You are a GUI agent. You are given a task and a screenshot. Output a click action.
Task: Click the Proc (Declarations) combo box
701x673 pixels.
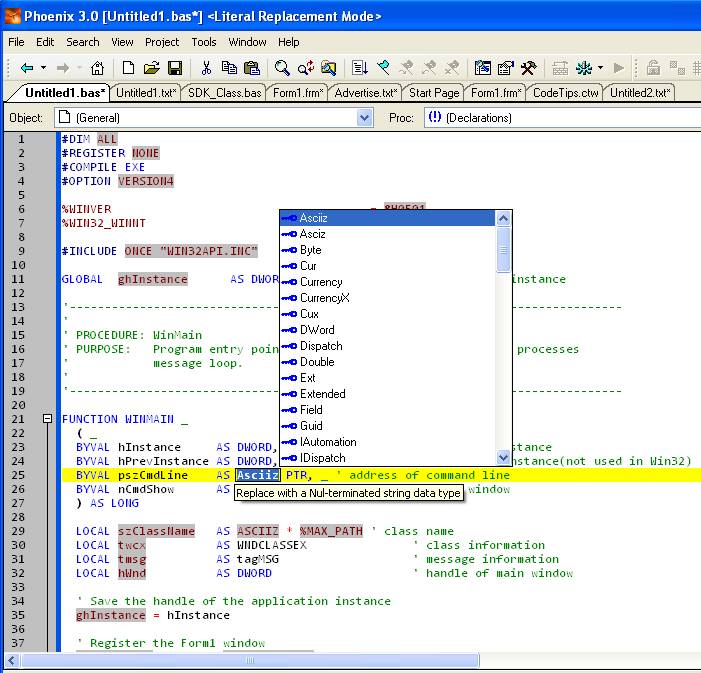[562, 118]
